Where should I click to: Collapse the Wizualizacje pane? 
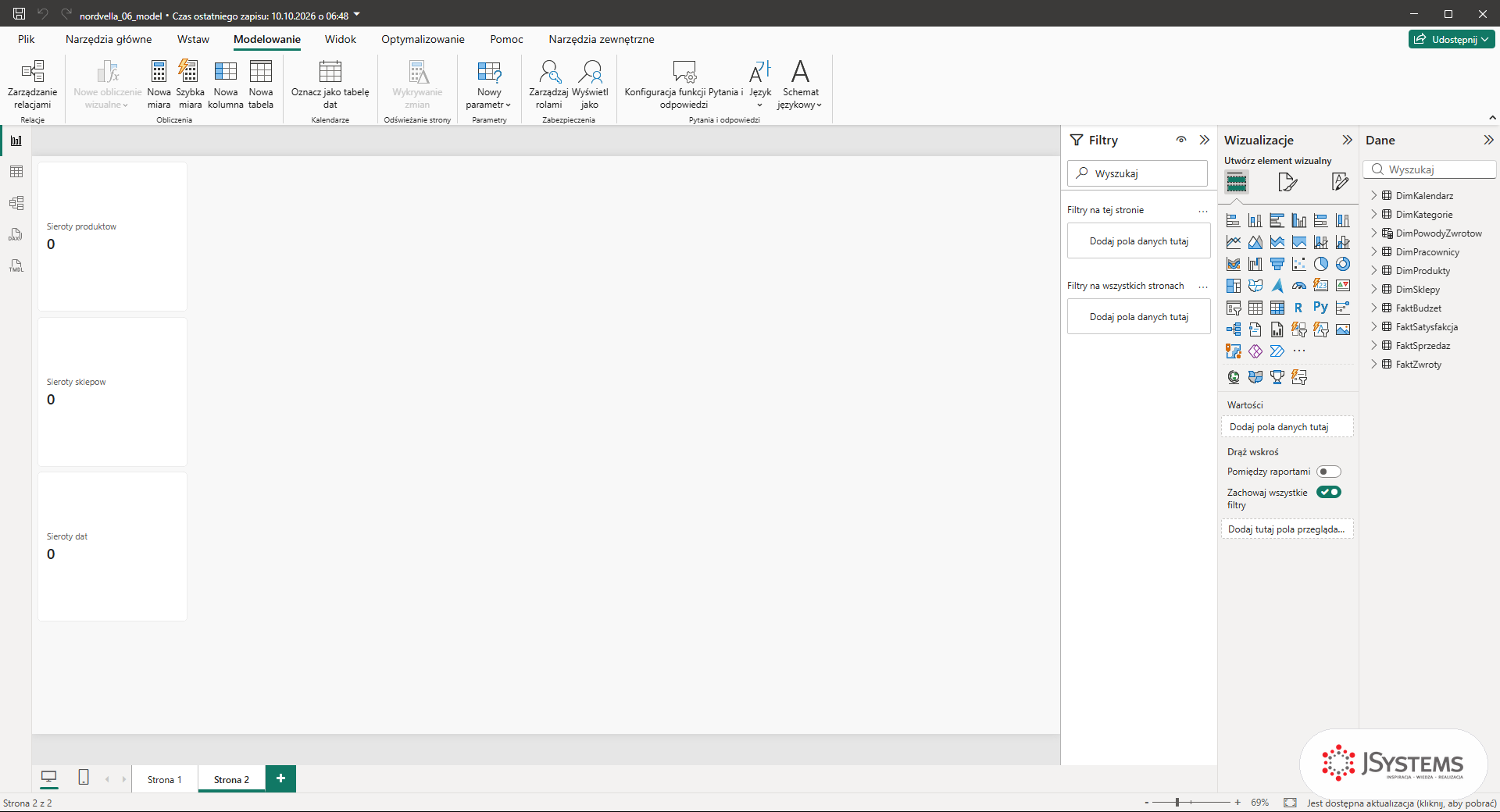1347,140
